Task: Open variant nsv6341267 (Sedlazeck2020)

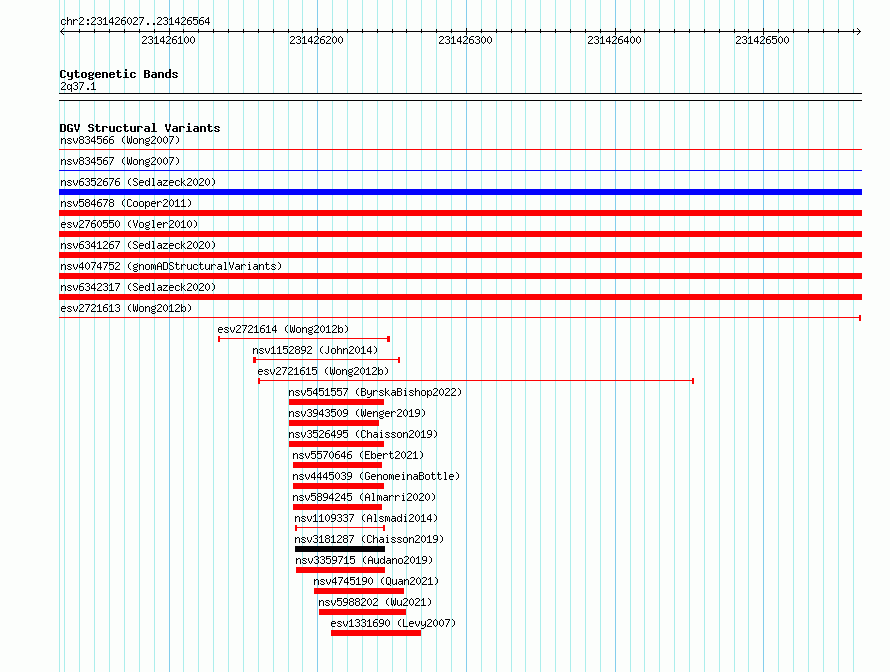Action: coord(138,245)
